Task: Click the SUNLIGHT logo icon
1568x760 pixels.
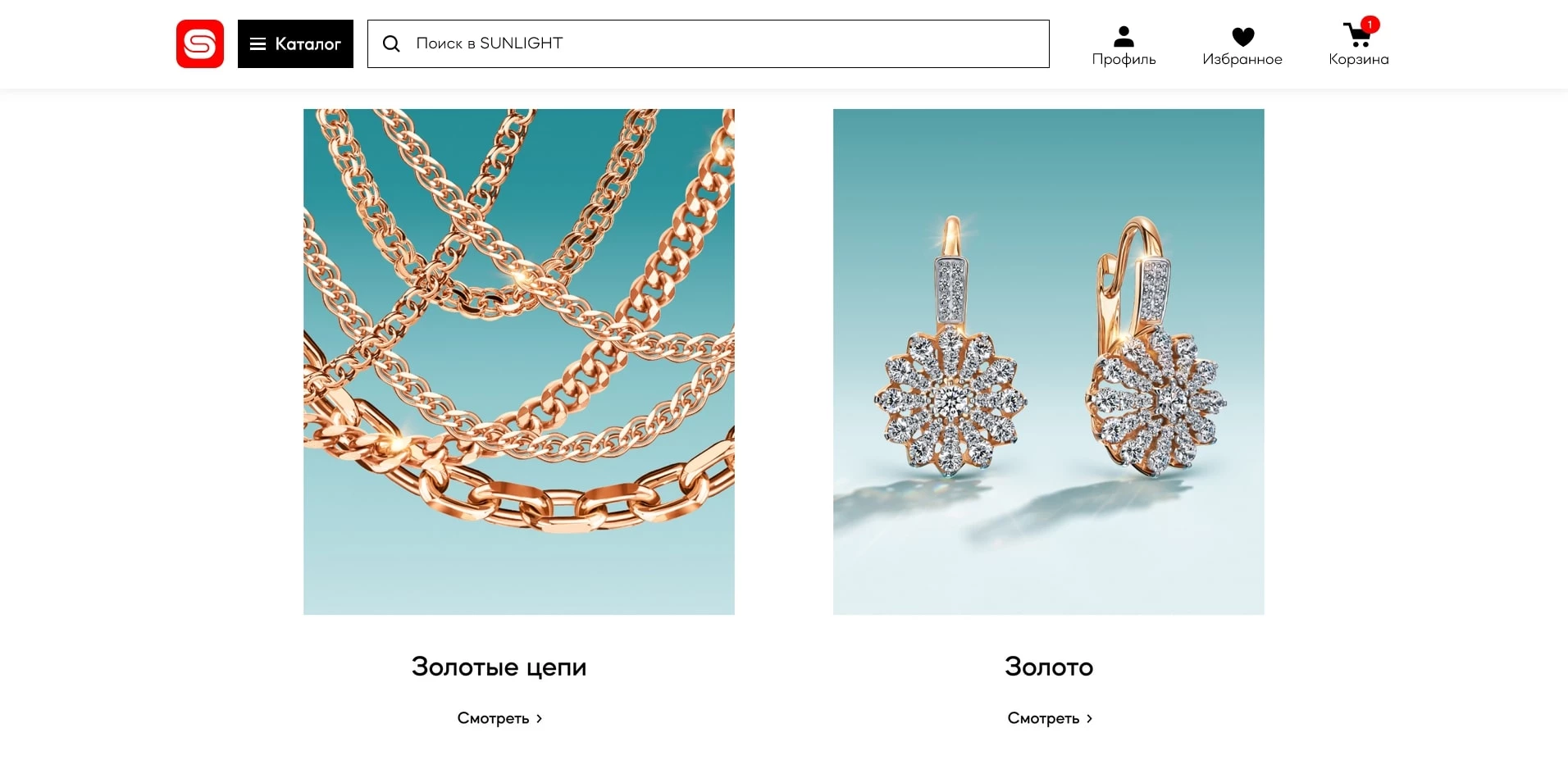Action: [199, 43]
